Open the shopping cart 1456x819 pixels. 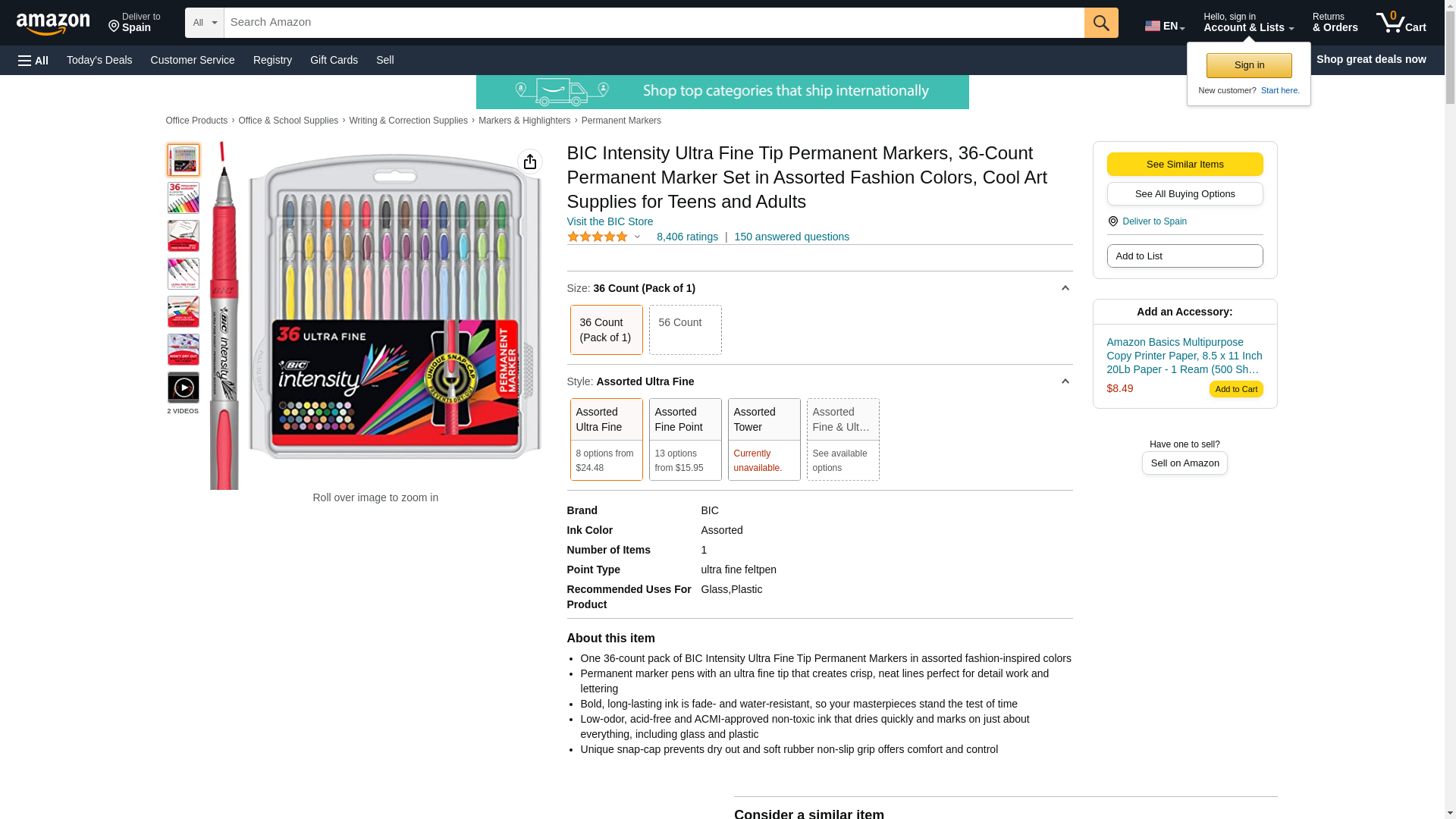pyautogui.click(x=1401, y=23)
